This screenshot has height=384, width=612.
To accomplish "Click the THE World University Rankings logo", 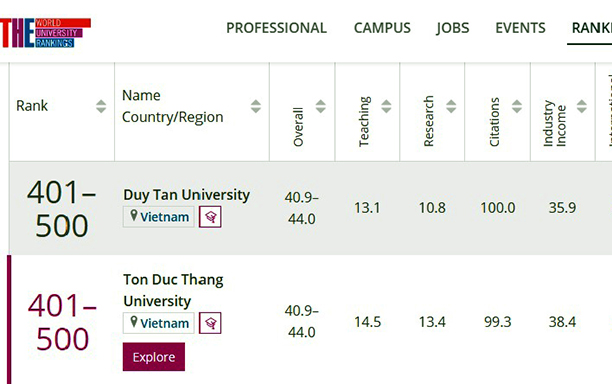I will click(x=45, y=33).
